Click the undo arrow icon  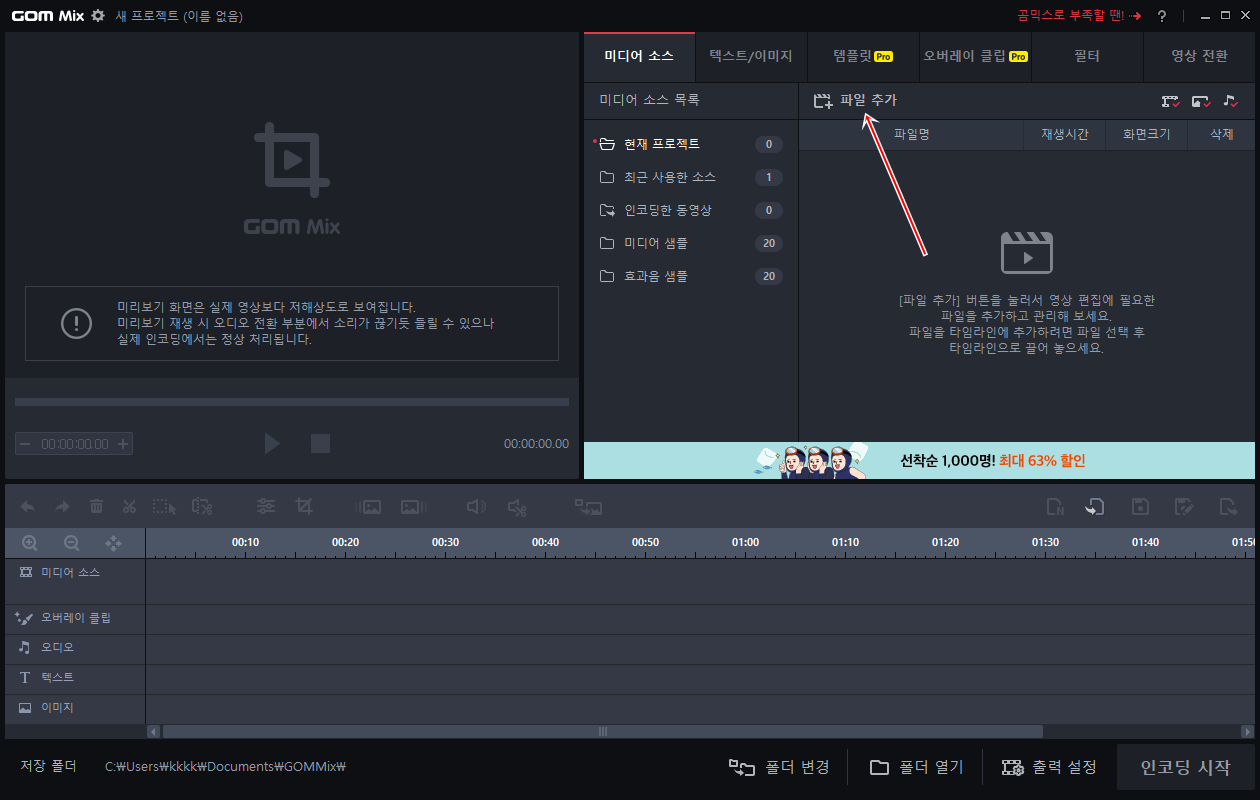tap(28, 507)
